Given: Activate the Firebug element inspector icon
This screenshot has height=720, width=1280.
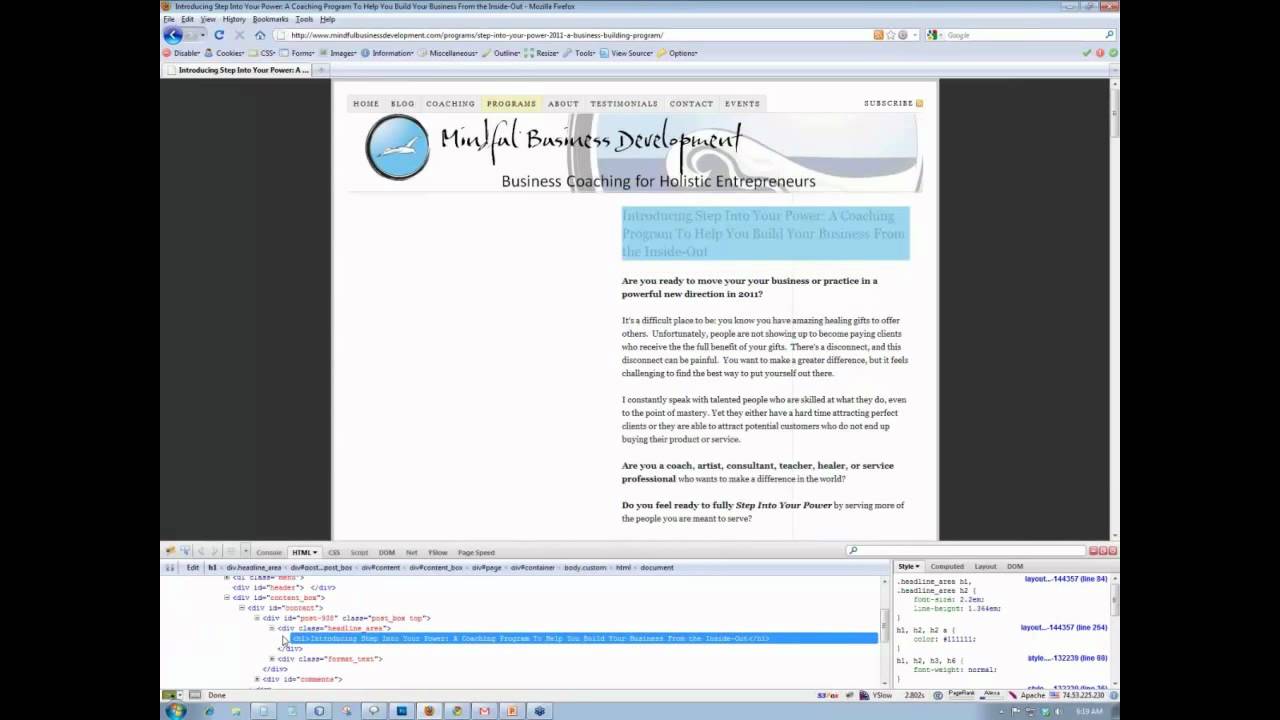Looking at the screenshot, I should coord(184,551).
